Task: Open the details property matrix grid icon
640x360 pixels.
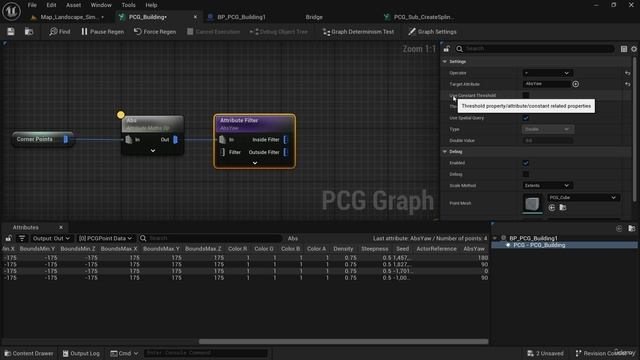Action: pyautogui.click(x=624, y=49)
